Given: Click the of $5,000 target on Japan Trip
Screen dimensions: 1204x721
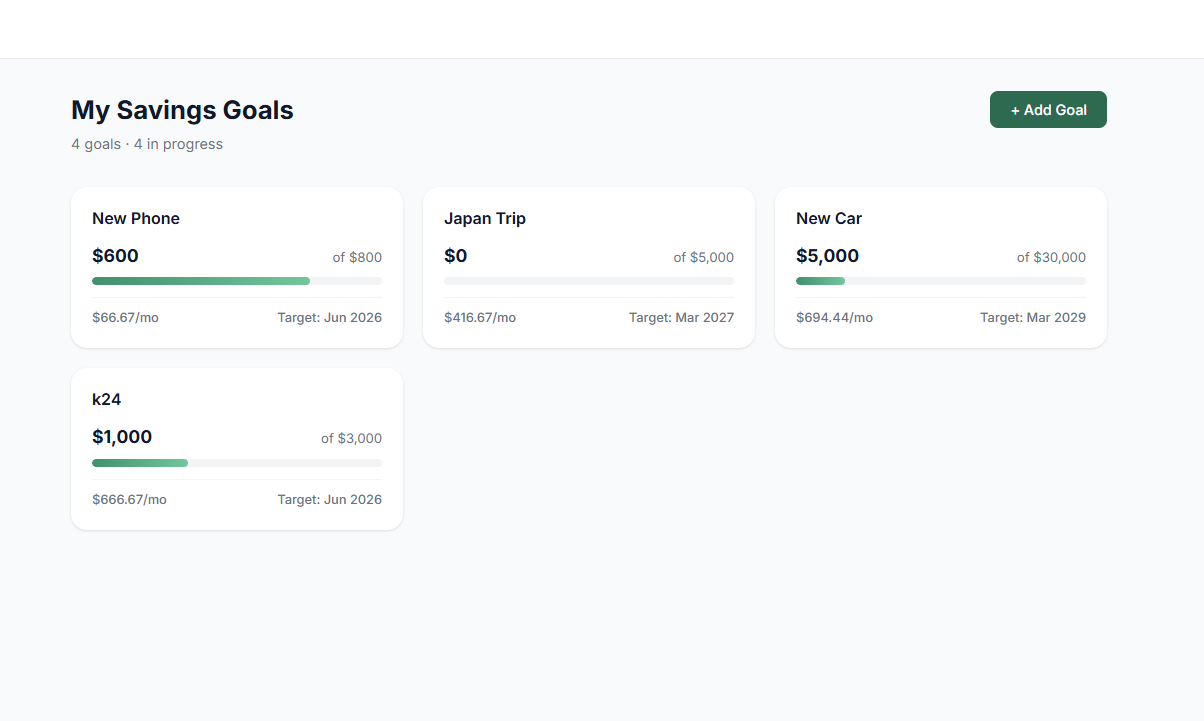Looking at the screenshot, I should tap(703, 257).
